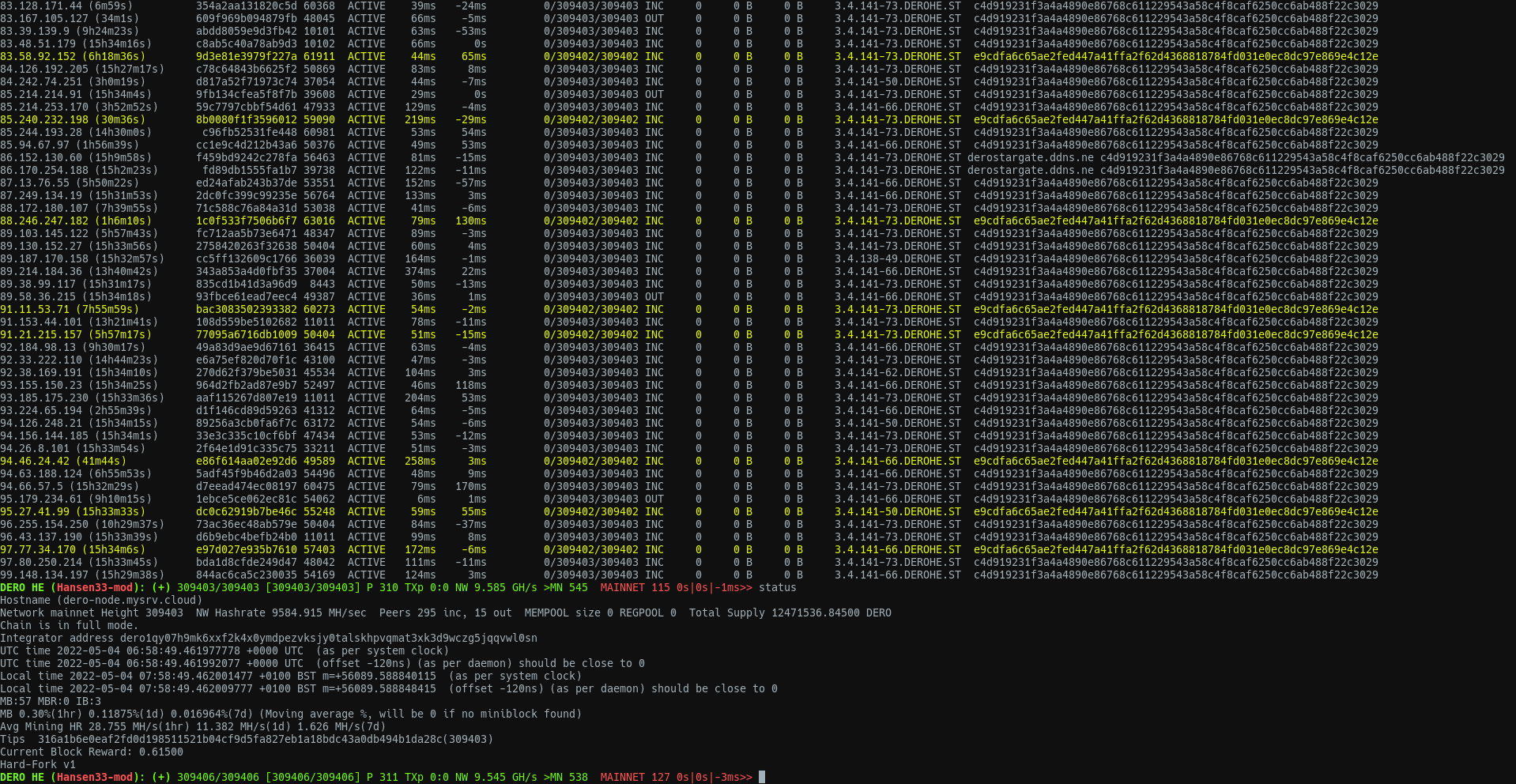The height and width of the screenshot is (784, 1516).
Task: Click the typed "status" command text
Action: tap(777, 587)
